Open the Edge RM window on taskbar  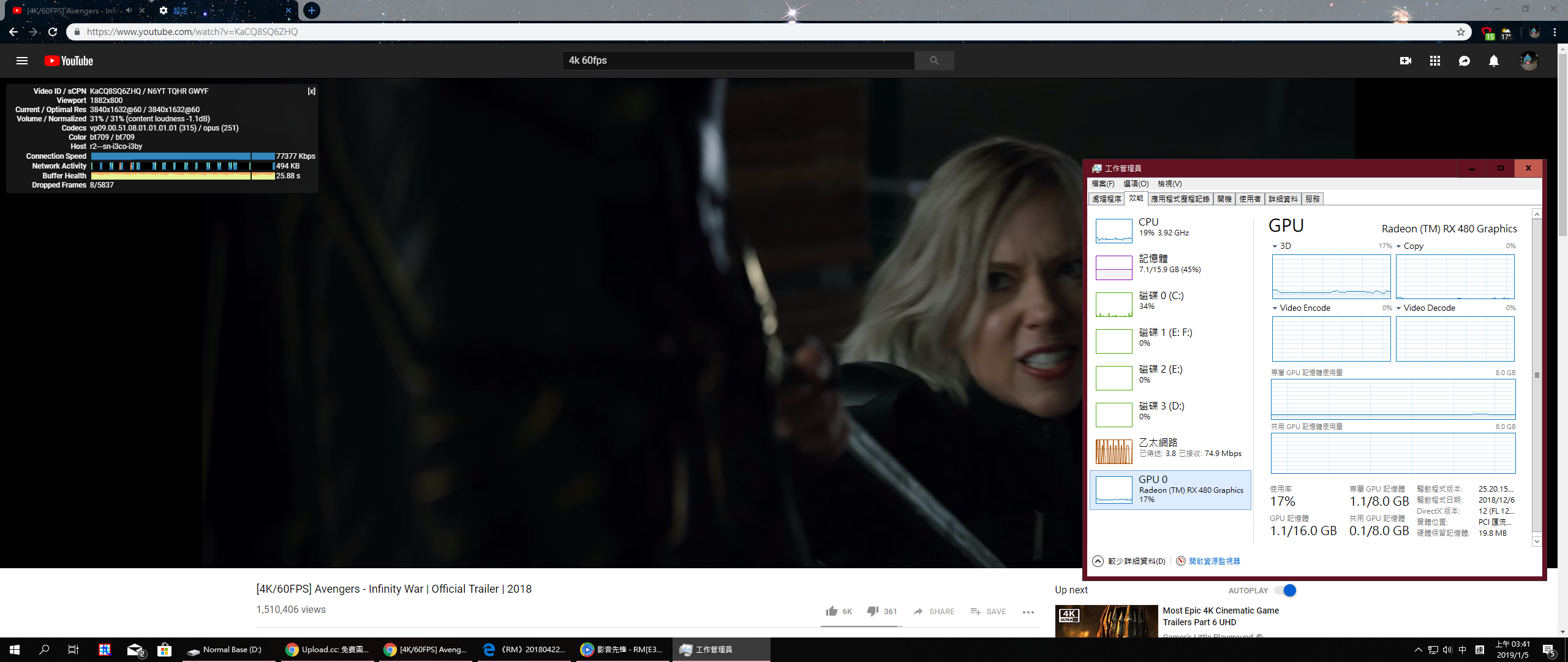coord(525,650)
